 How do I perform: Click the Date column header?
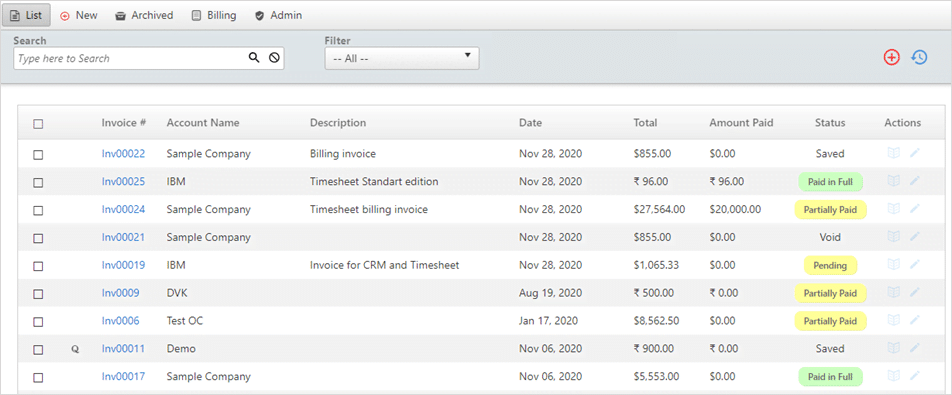(x=531, y=123)
